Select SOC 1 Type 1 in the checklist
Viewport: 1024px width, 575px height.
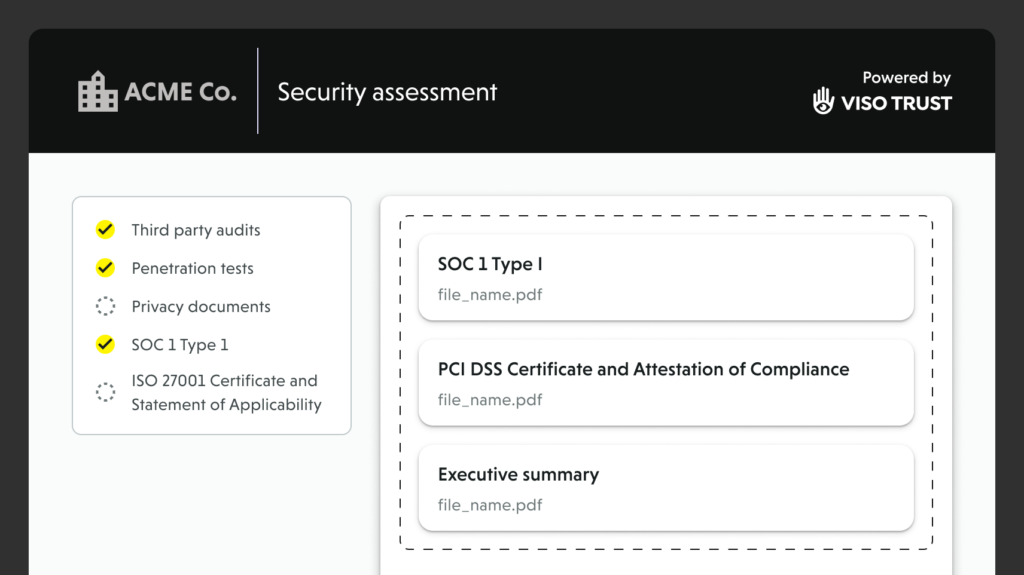click(x=180, y=345)
